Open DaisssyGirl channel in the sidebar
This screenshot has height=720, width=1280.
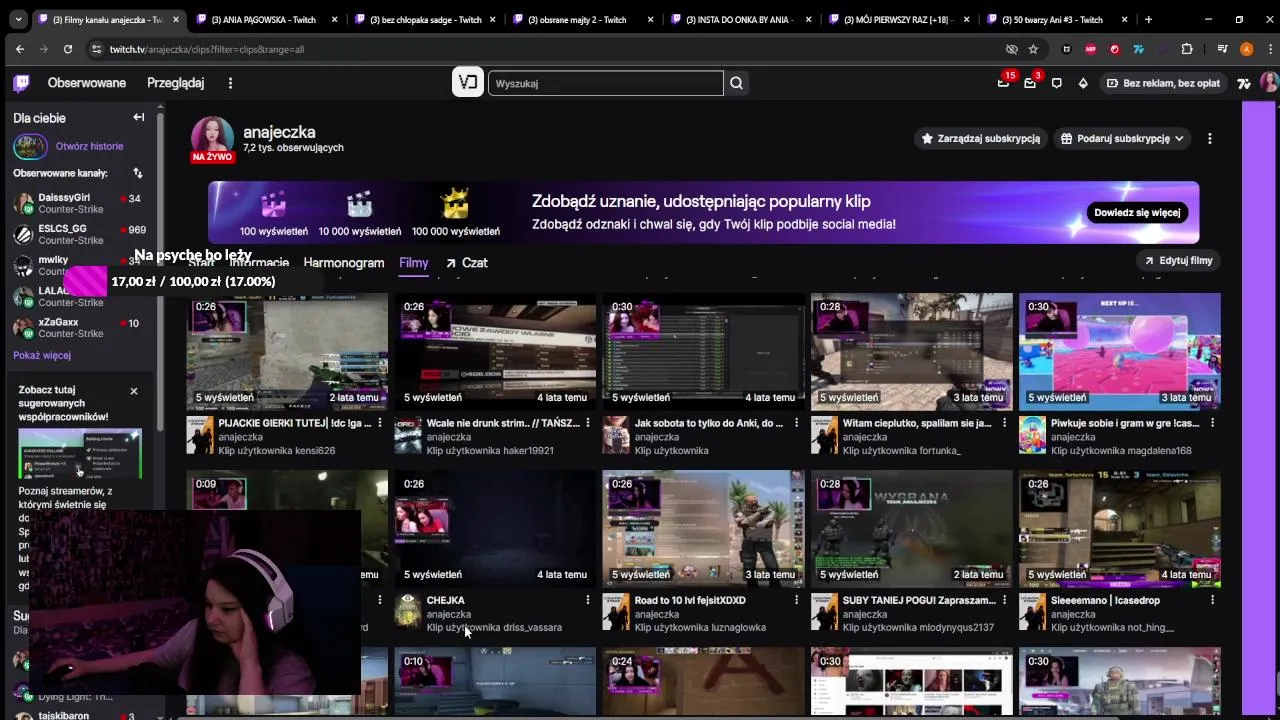(80, 203)
